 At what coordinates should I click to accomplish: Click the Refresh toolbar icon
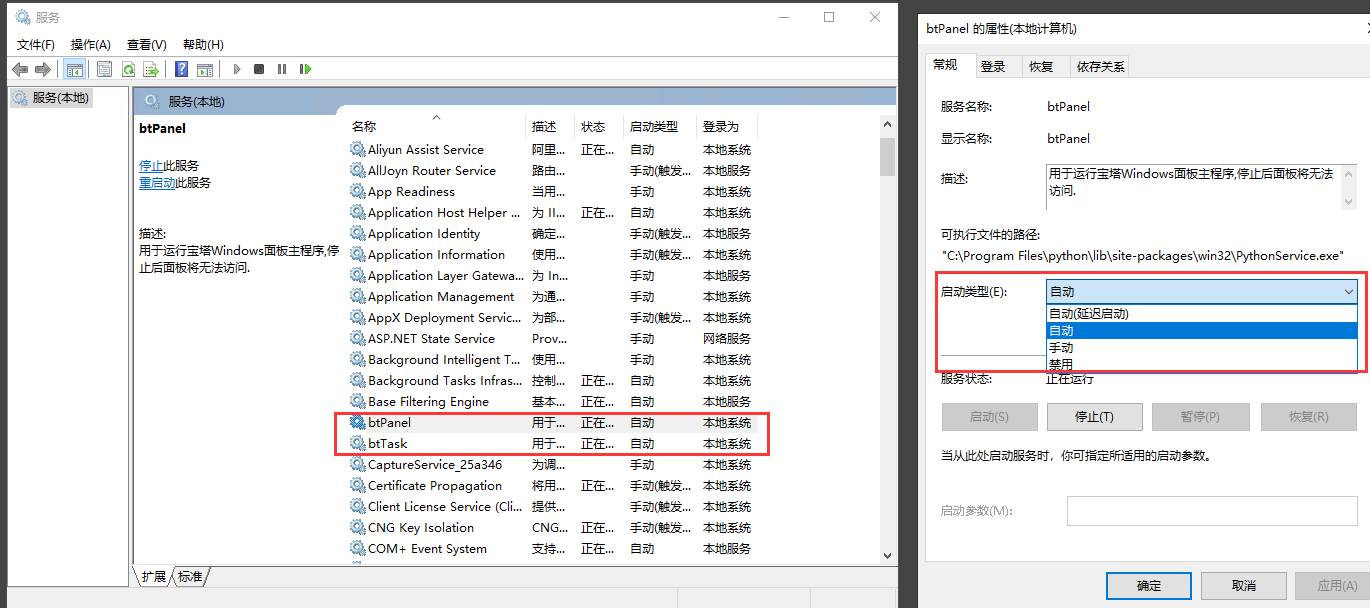click(128, 69)
